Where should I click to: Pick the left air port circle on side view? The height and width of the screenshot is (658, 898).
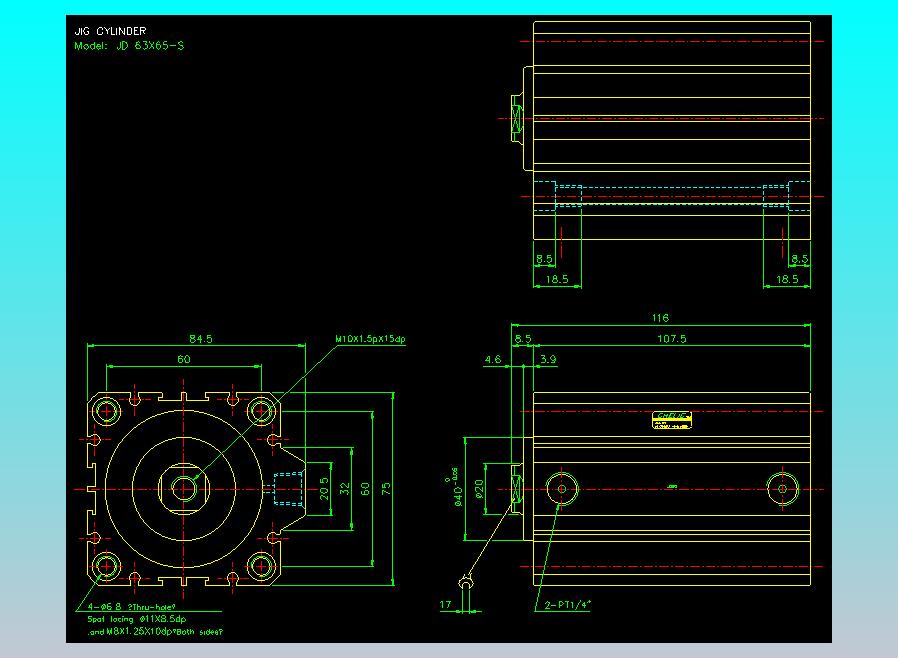(561, 488)
